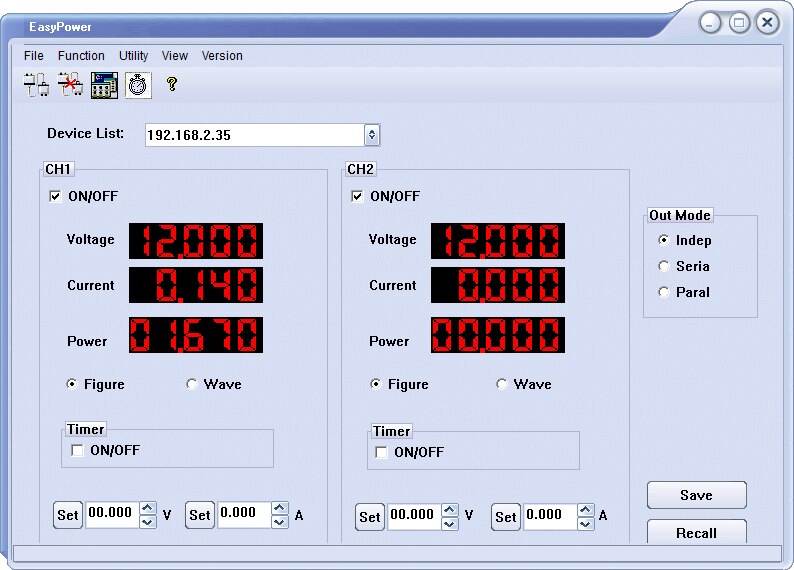
Task: Click CH1 power display reading 01.670
Action: coord(196,335)
